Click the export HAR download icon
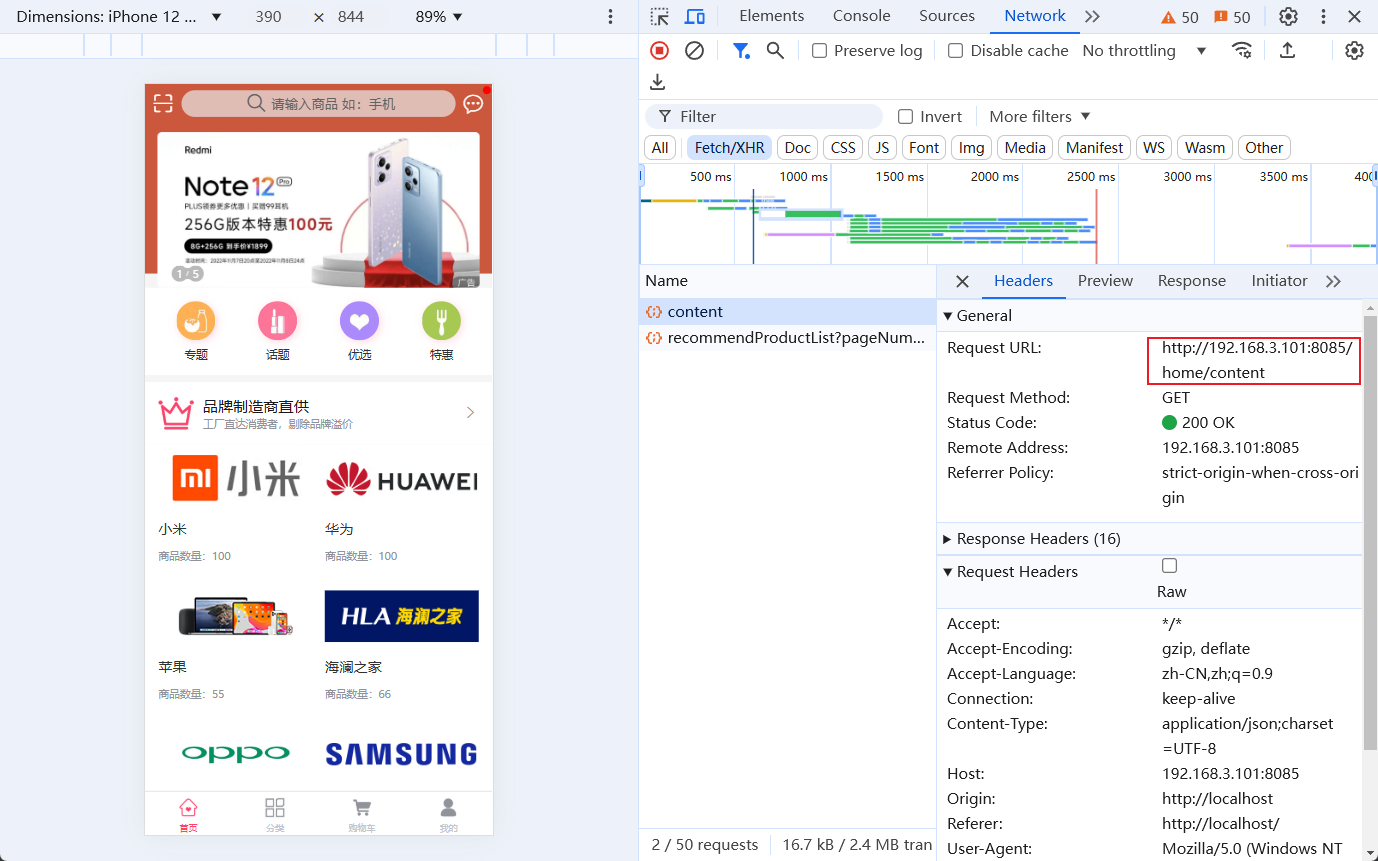Viewport: 1378px width, 861px height. 657,82
